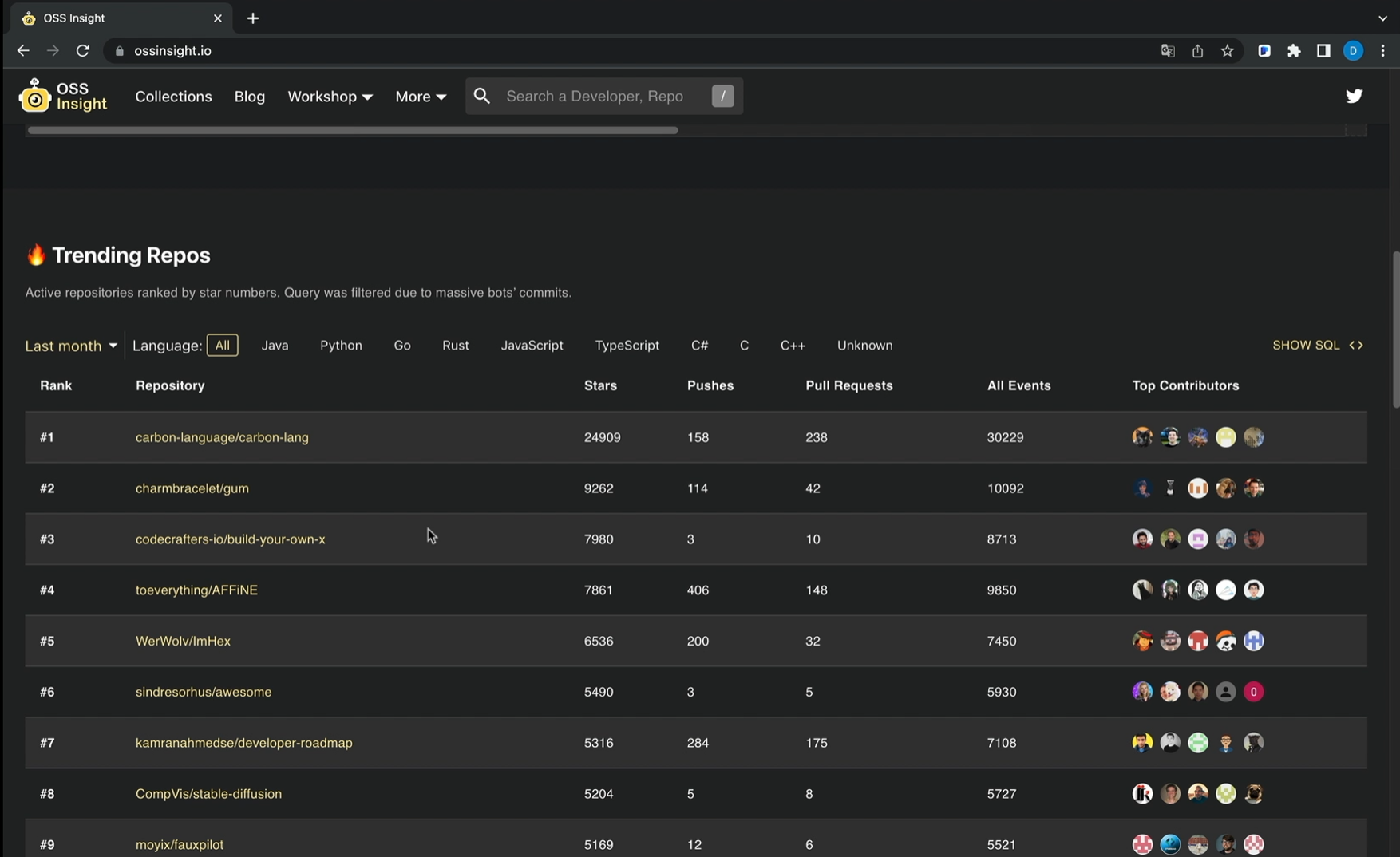Image resolution: width=1400 pixels, height=857 pixels.
Task: Open toeverything/AFFiNE repository link
Action: [x=196, y=590]
